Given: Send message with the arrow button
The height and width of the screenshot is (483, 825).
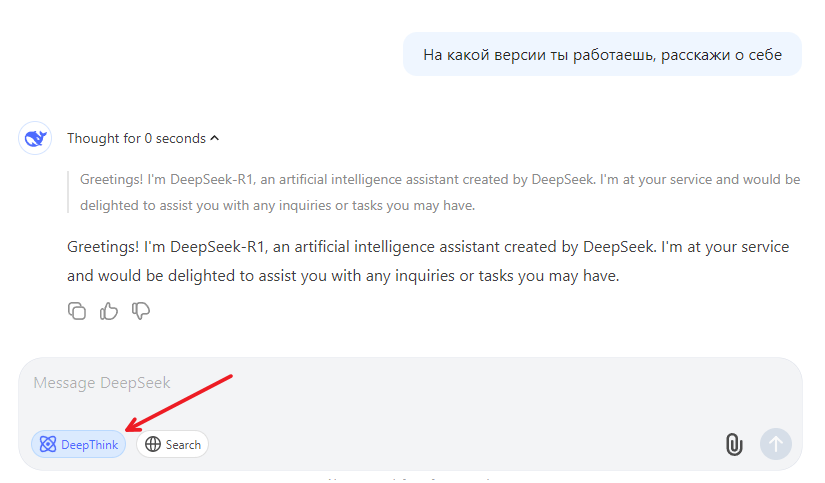Looking at the screenshot, I should [x=776, y=444].
